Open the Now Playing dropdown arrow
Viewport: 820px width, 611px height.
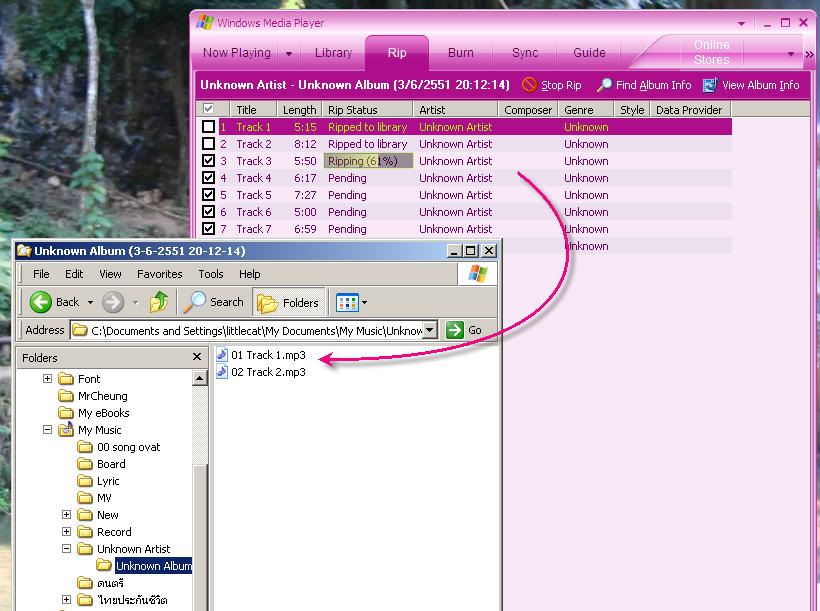289,53
